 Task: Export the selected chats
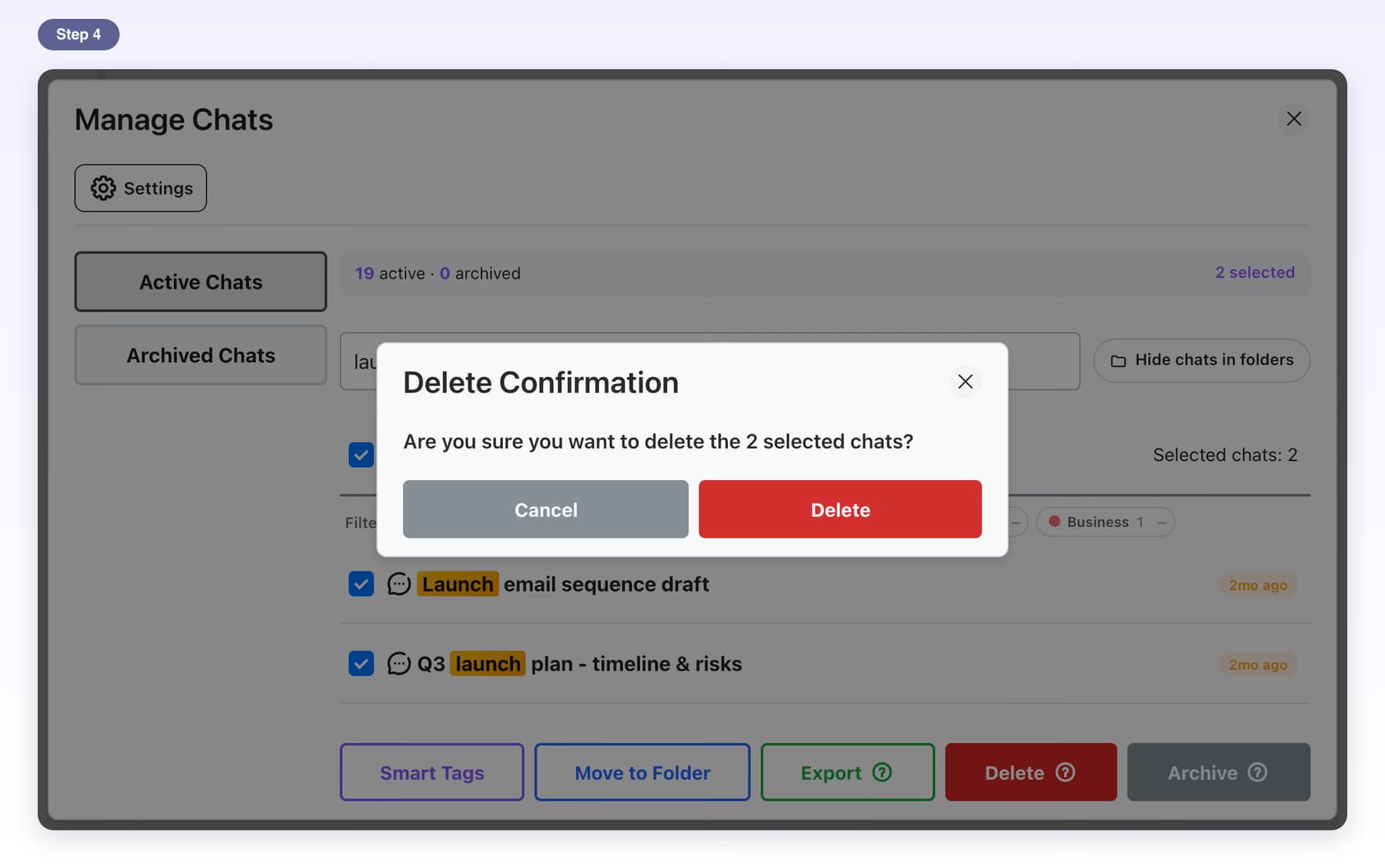point(848,772)
